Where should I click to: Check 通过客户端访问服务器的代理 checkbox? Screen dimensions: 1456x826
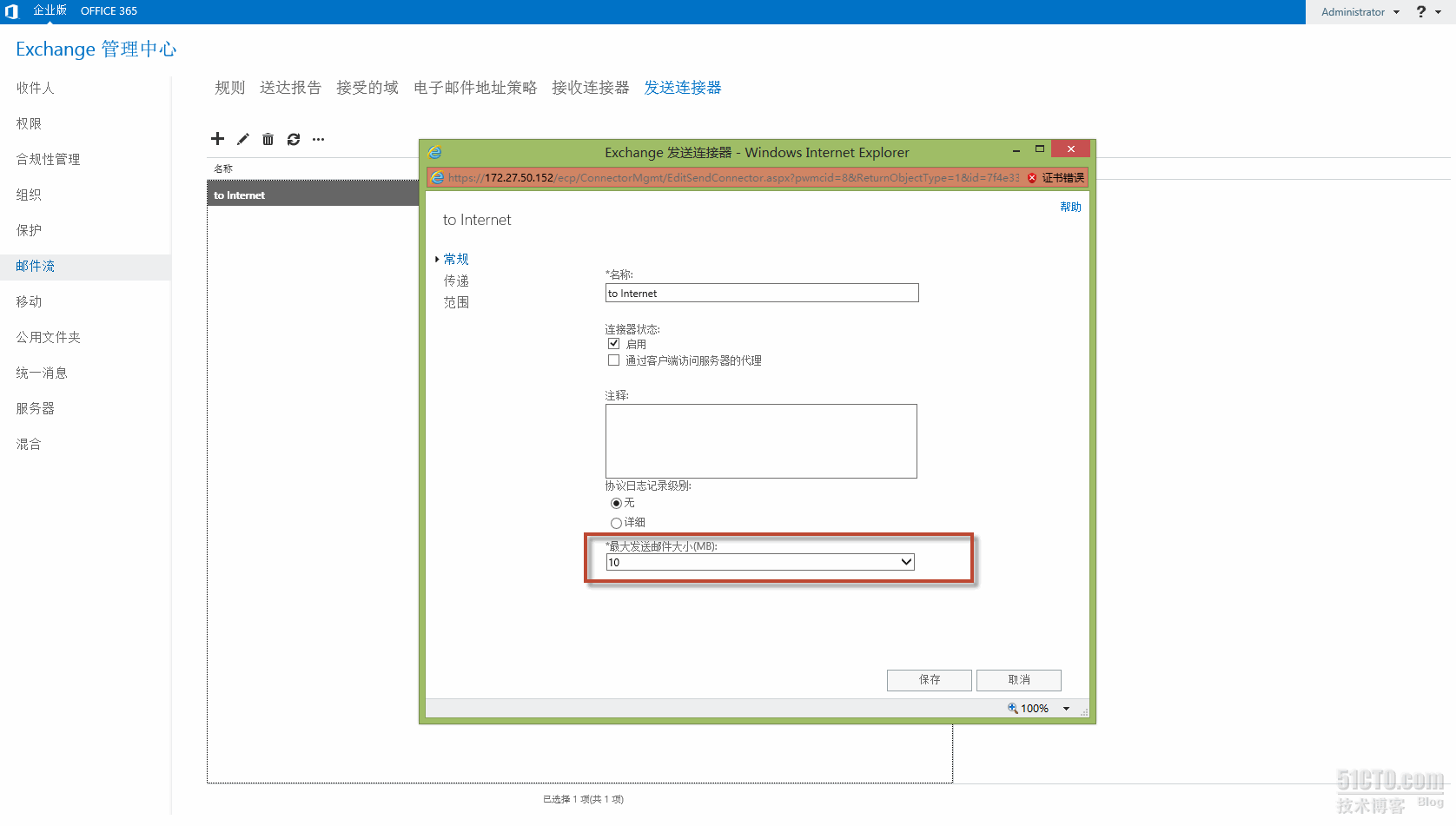click(614, 360)
